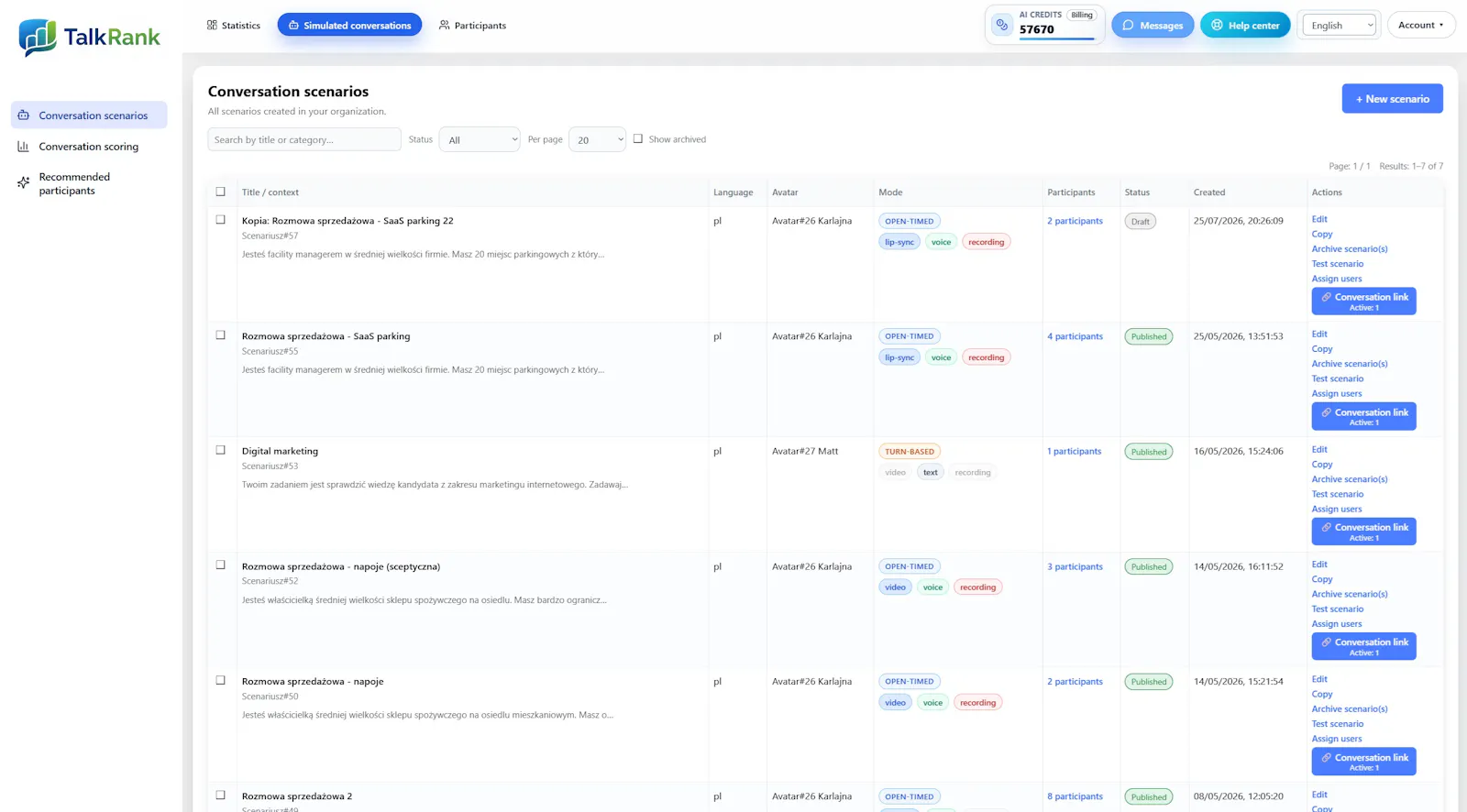Check the Digital marketing row checkbox
This screenshot has width=1467, height=812.
click(x=220, y=450)
